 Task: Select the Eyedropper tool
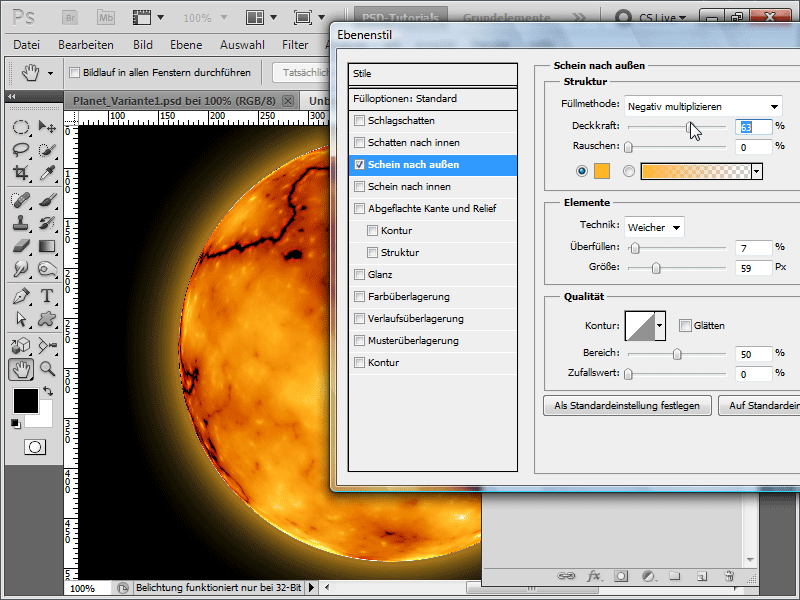coord(47,173)
